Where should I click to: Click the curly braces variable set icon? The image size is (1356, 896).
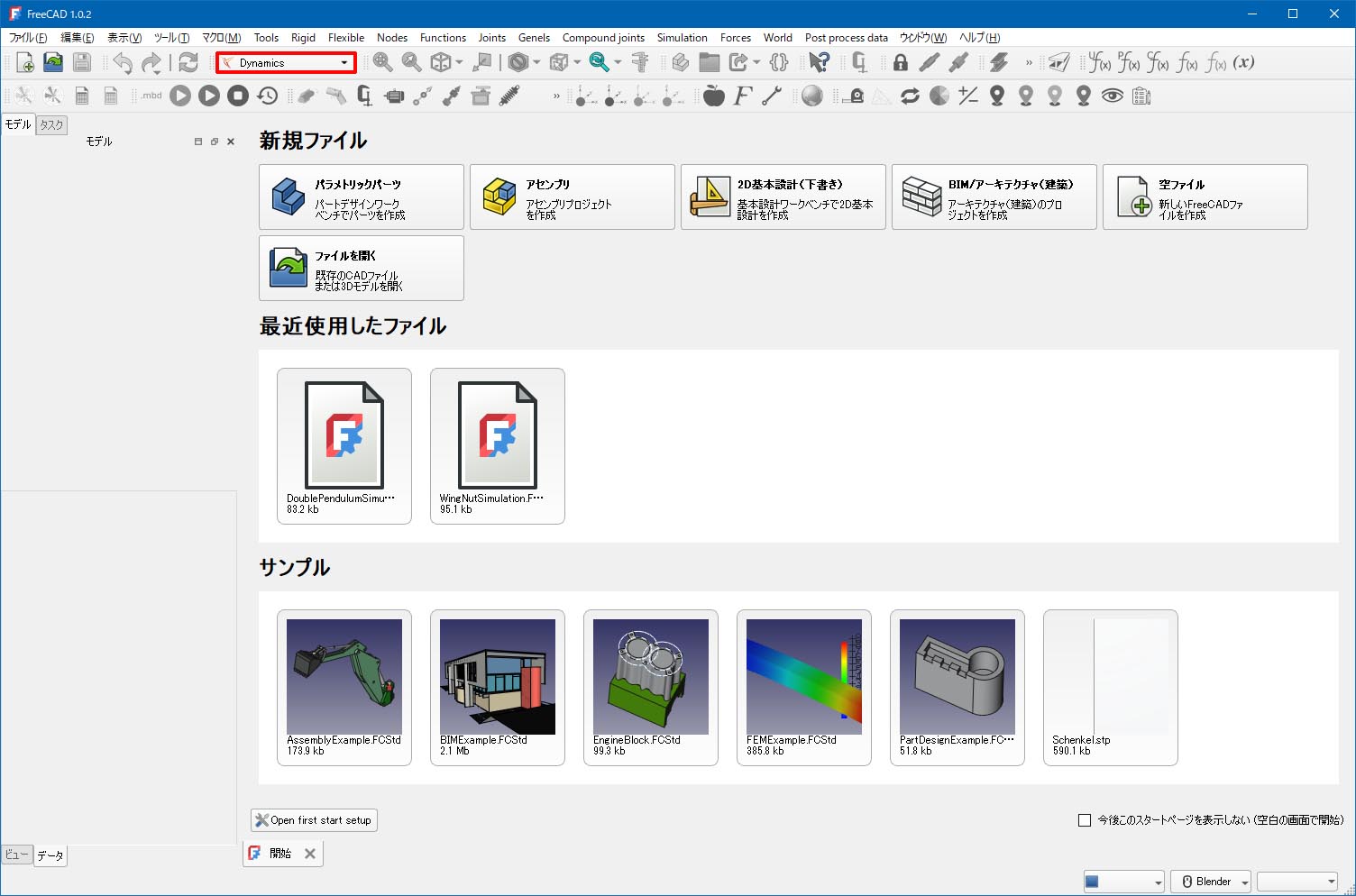pos(779,62)
